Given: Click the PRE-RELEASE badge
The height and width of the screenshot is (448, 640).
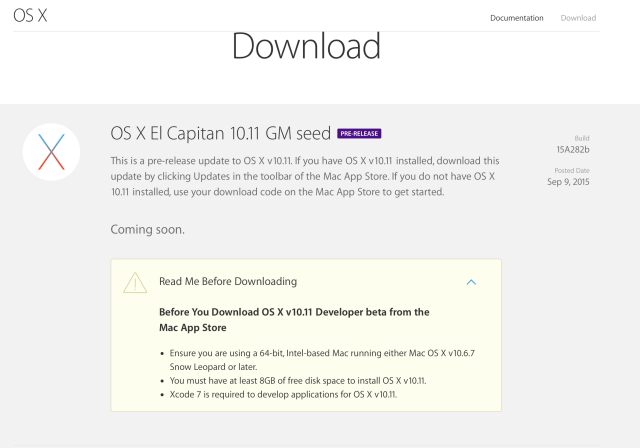Looking at the screenshot, I should tap(359, 133).
